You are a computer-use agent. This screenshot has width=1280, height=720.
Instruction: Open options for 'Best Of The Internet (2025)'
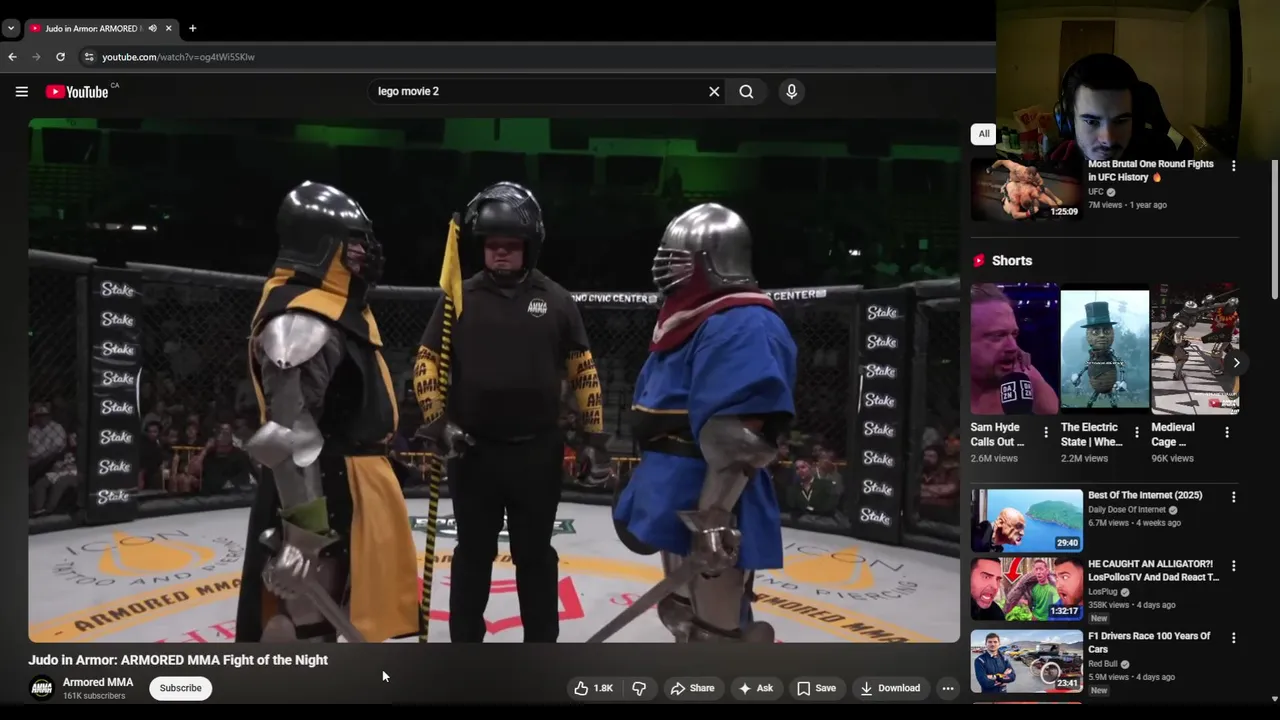1233,497
